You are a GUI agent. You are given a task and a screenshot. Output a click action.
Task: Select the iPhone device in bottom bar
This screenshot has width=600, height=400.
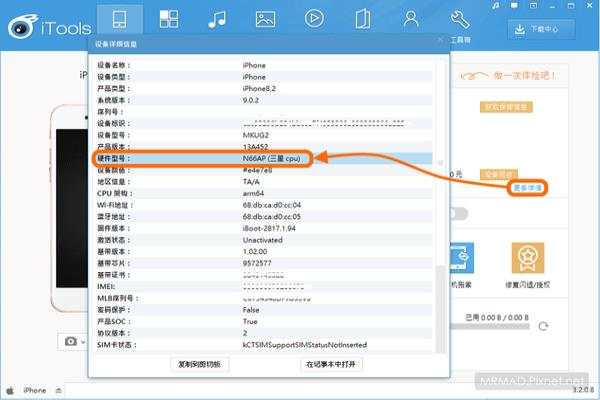click(34, 390)
